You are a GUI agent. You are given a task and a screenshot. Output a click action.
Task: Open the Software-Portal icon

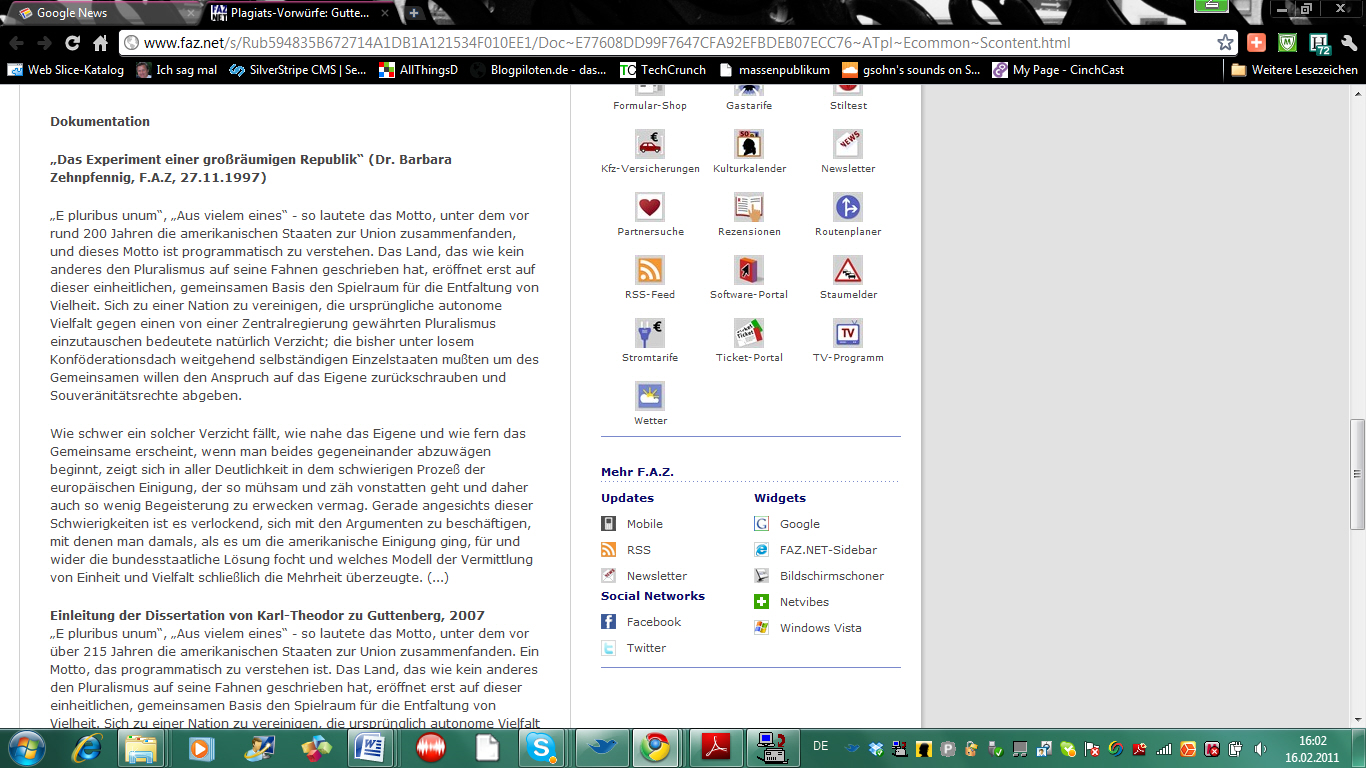point(749,270)
